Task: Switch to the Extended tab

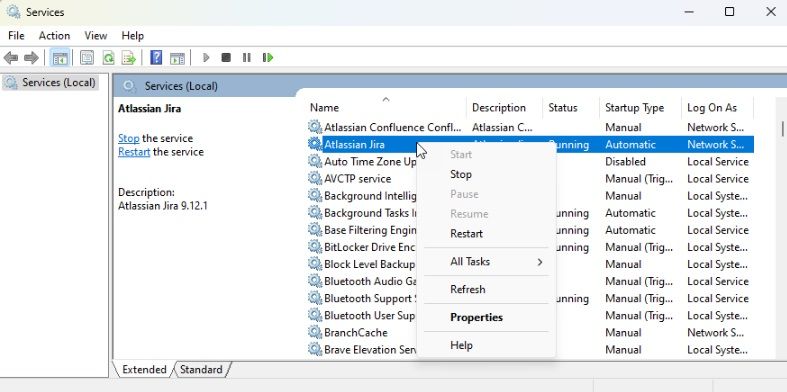Action: pos(144,369)
